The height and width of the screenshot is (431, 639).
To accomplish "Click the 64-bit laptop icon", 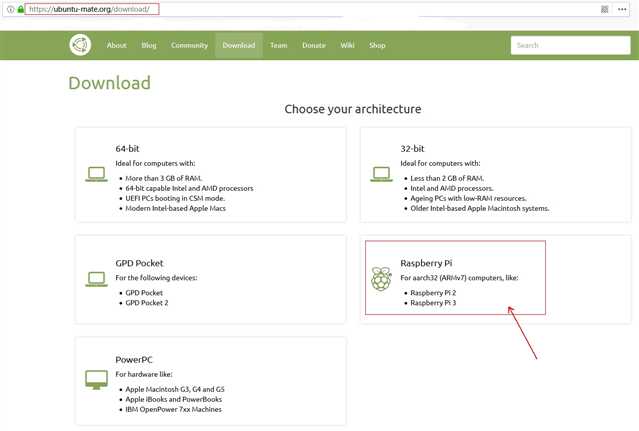I will pyautogui.click(x=97, y=174).
